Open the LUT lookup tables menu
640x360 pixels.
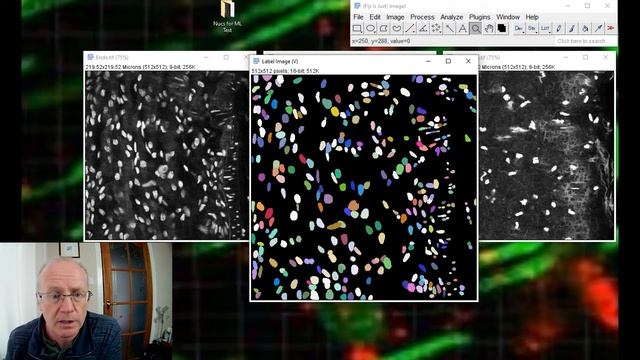tap(545, 28)
